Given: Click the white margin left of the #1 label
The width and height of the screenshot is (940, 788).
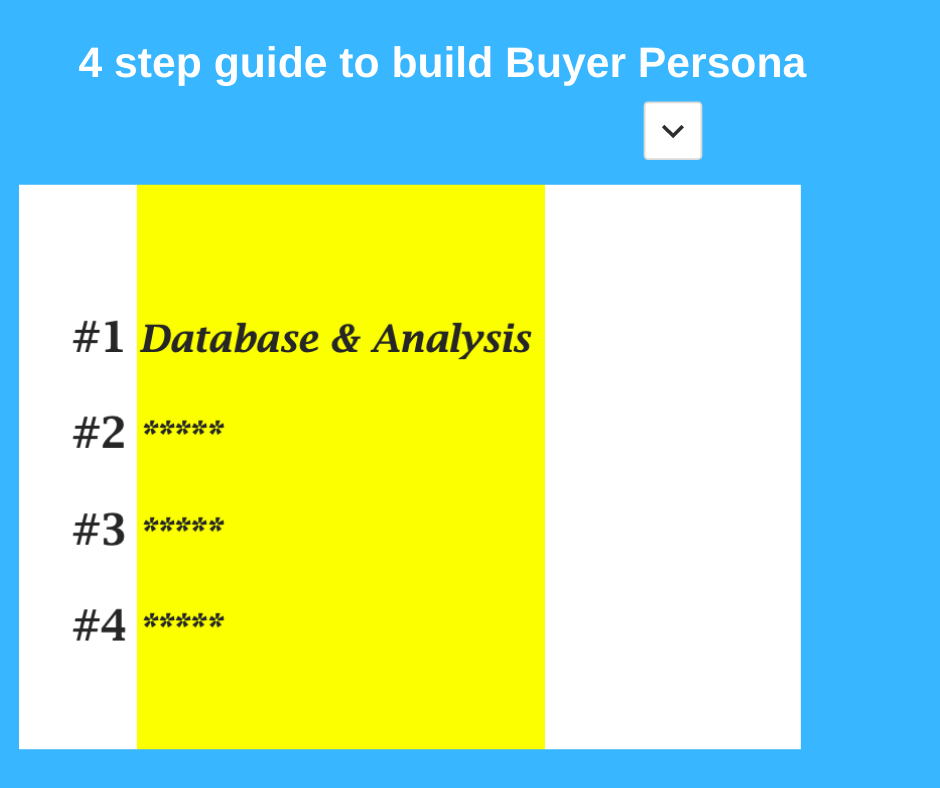Looking at the screenshot, I should (x=45, y=337).
